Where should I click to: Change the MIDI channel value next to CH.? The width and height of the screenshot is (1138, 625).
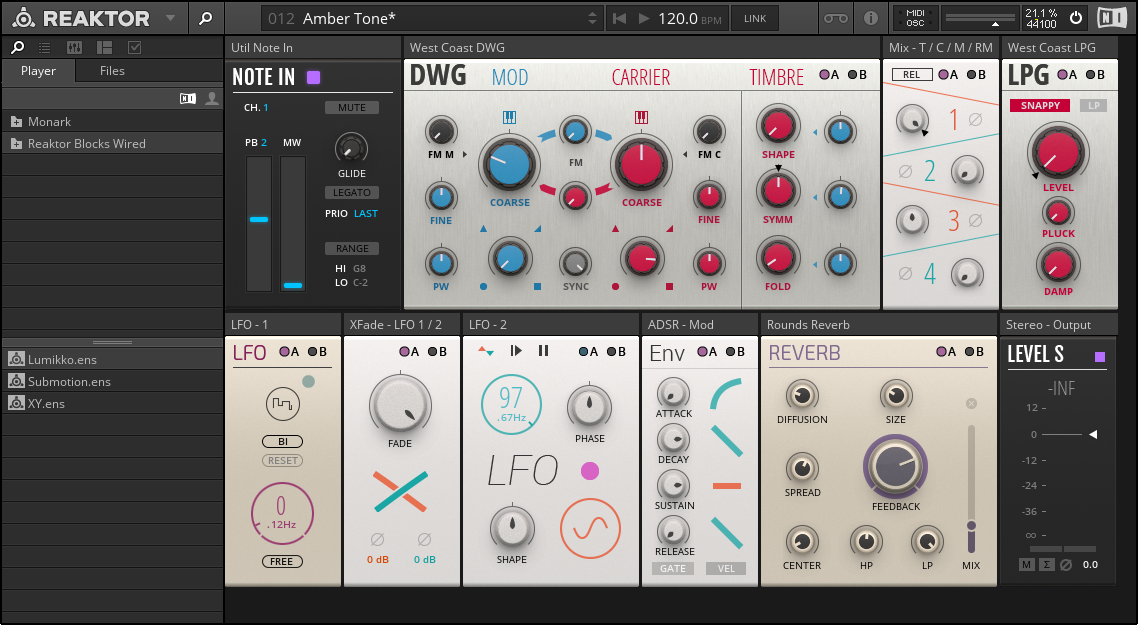266,107
